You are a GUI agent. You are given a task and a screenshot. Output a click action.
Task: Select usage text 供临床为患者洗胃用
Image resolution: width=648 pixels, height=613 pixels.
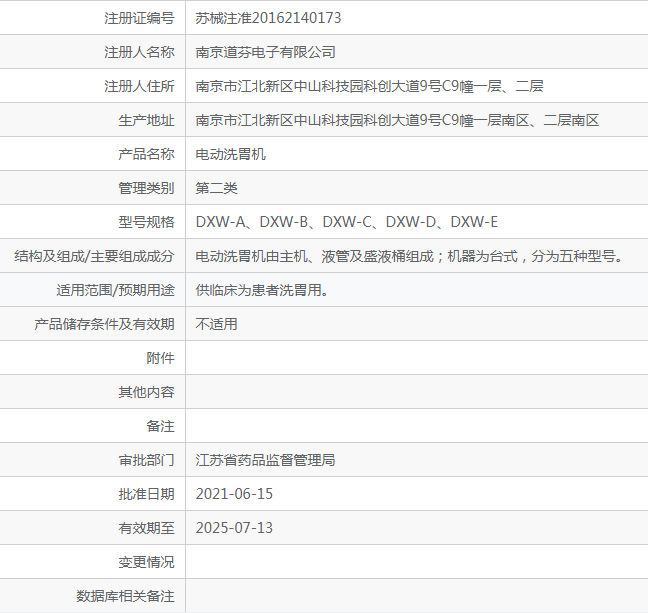(x=262, y=290)
